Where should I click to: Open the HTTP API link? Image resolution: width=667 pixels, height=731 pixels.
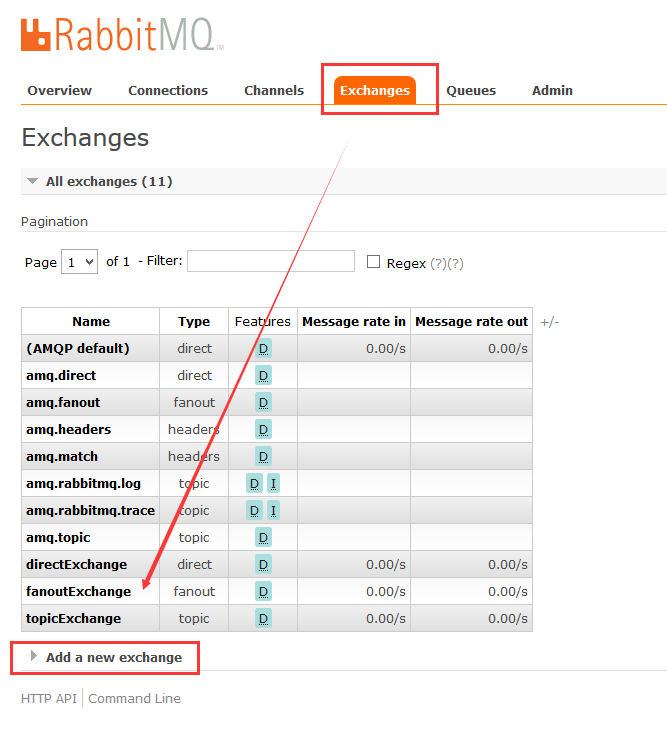tap(49, 698)
